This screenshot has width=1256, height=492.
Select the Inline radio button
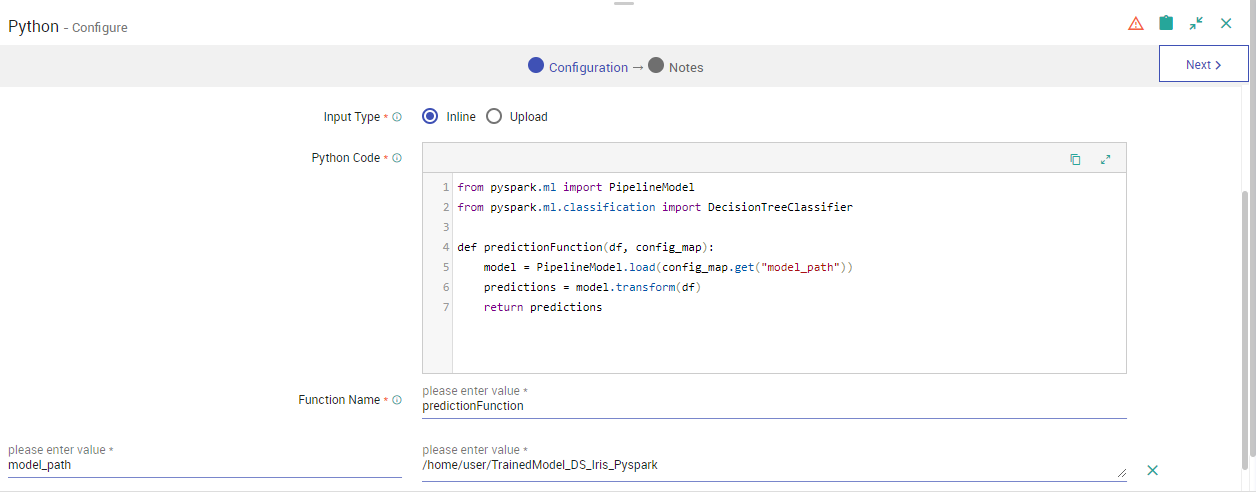(431, 116)
